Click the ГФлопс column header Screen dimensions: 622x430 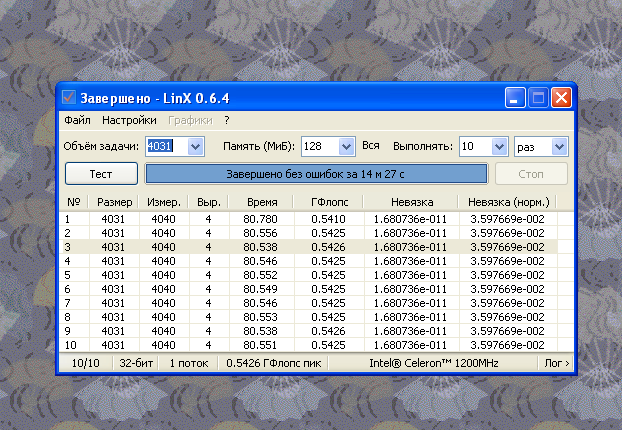point(329,202)
